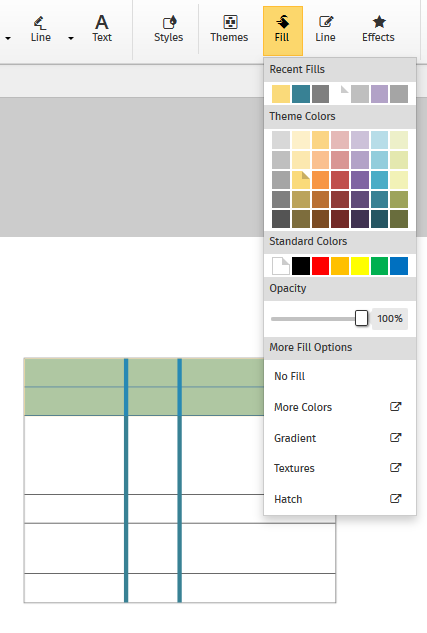The height and width of the screenshot is (633, 427).
Task: Pick purple recent fill swatch
Action: click(379, 94)
